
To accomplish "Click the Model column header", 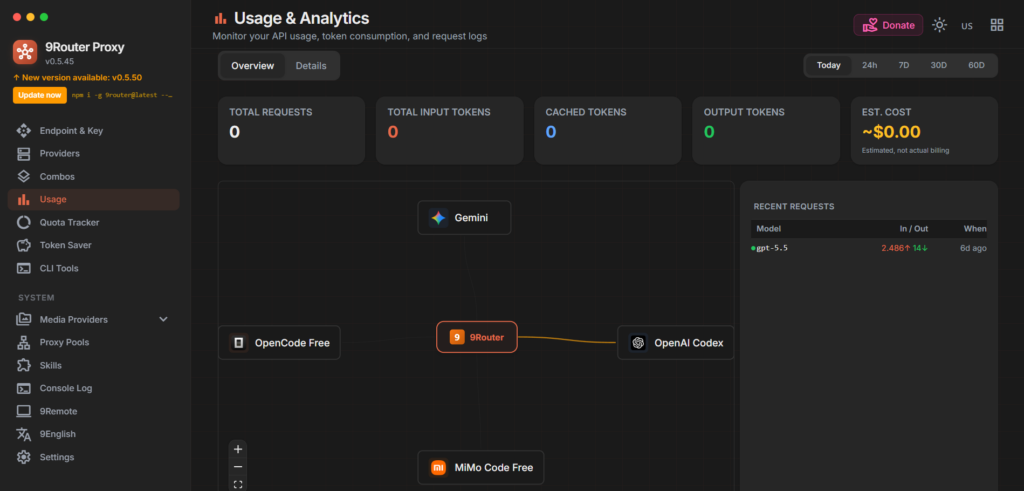I will pyautogui.click(x=769, y=229).
